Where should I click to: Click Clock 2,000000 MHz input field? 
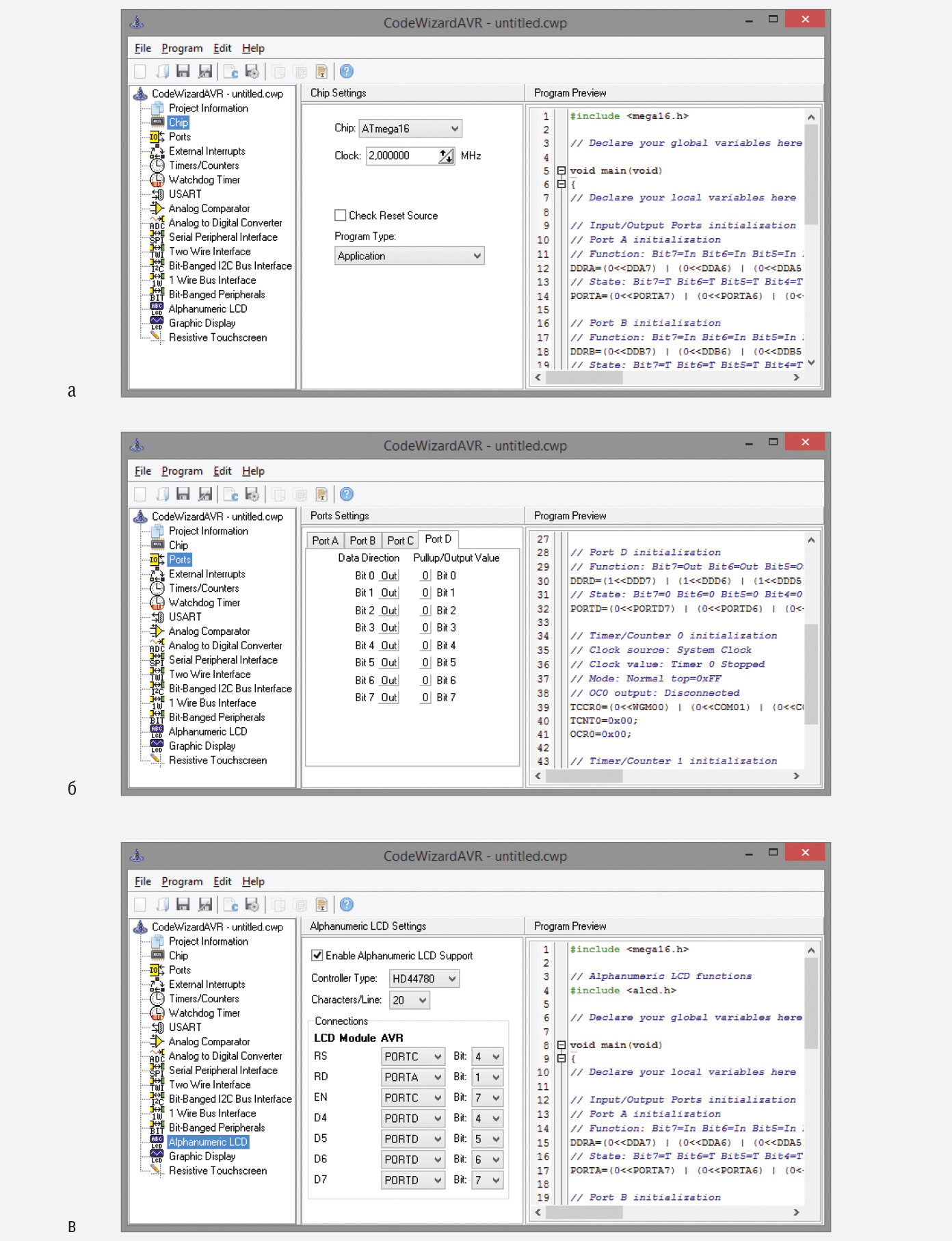click(403, 156)
